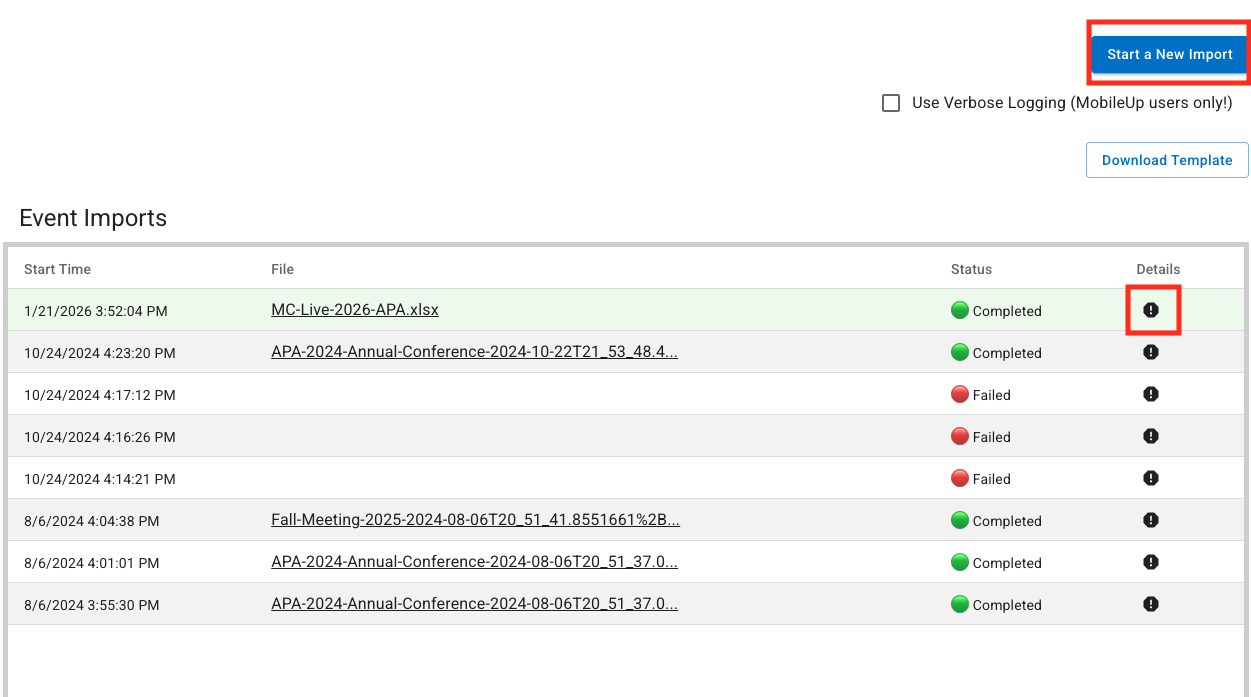This screenshot has height=697, width=1251.
Task: Open the APA-2024-Annual-Conference 10-22 file link
Action: 475,352
